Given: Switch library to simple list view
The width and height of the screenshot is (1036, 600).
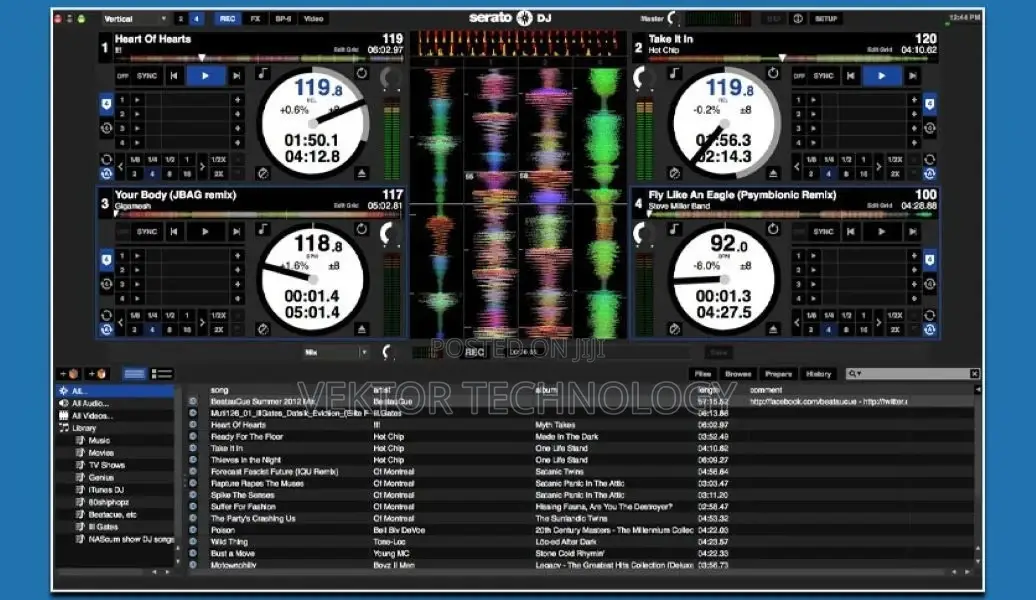Looking at the screenshot, I should pos(134,374).
